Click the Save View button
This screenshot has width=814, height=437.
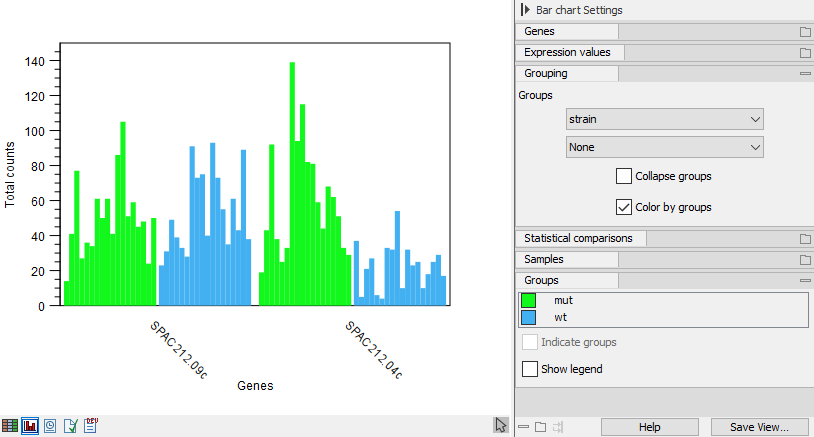coord(759,427)
